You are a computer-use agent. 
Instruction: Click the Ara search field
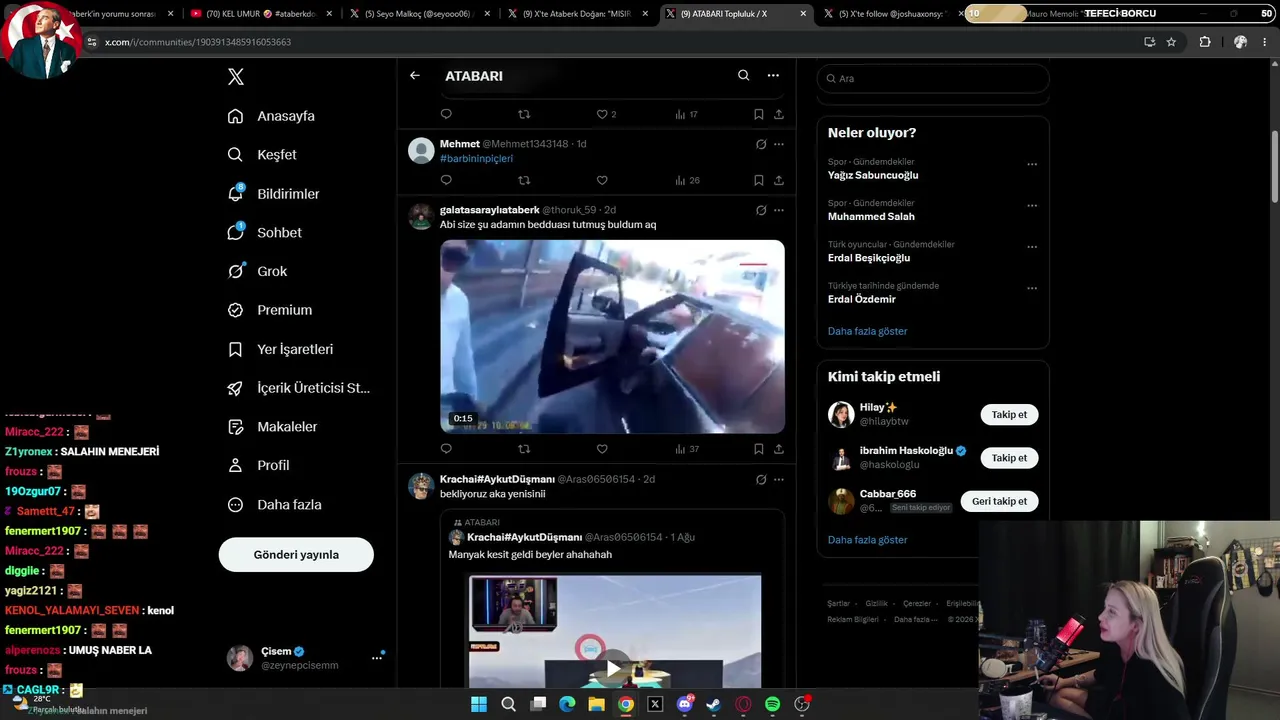tap(933, 78)
